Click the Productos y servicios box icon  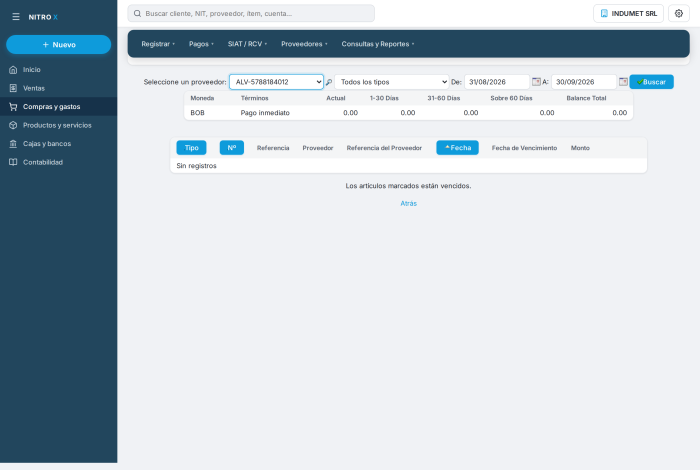13,125
